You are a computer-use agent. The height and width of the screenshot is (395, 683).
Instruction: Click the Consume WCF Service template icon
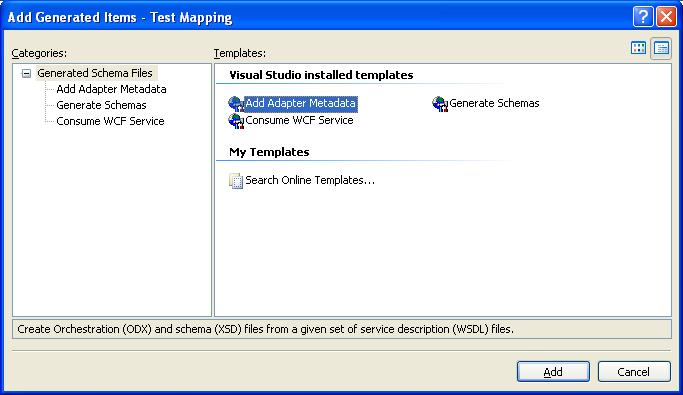[x=236, y=121]
